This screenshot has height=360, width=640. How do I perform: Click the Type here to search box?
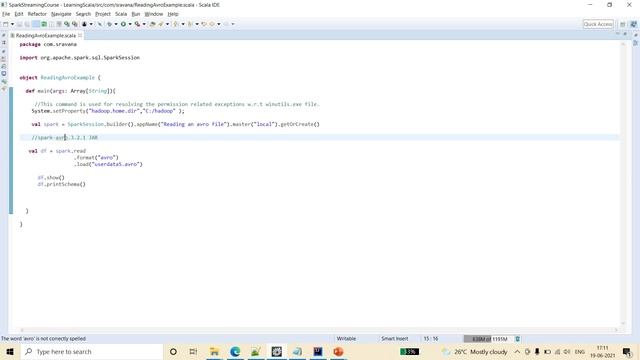[x=92, y=351]
